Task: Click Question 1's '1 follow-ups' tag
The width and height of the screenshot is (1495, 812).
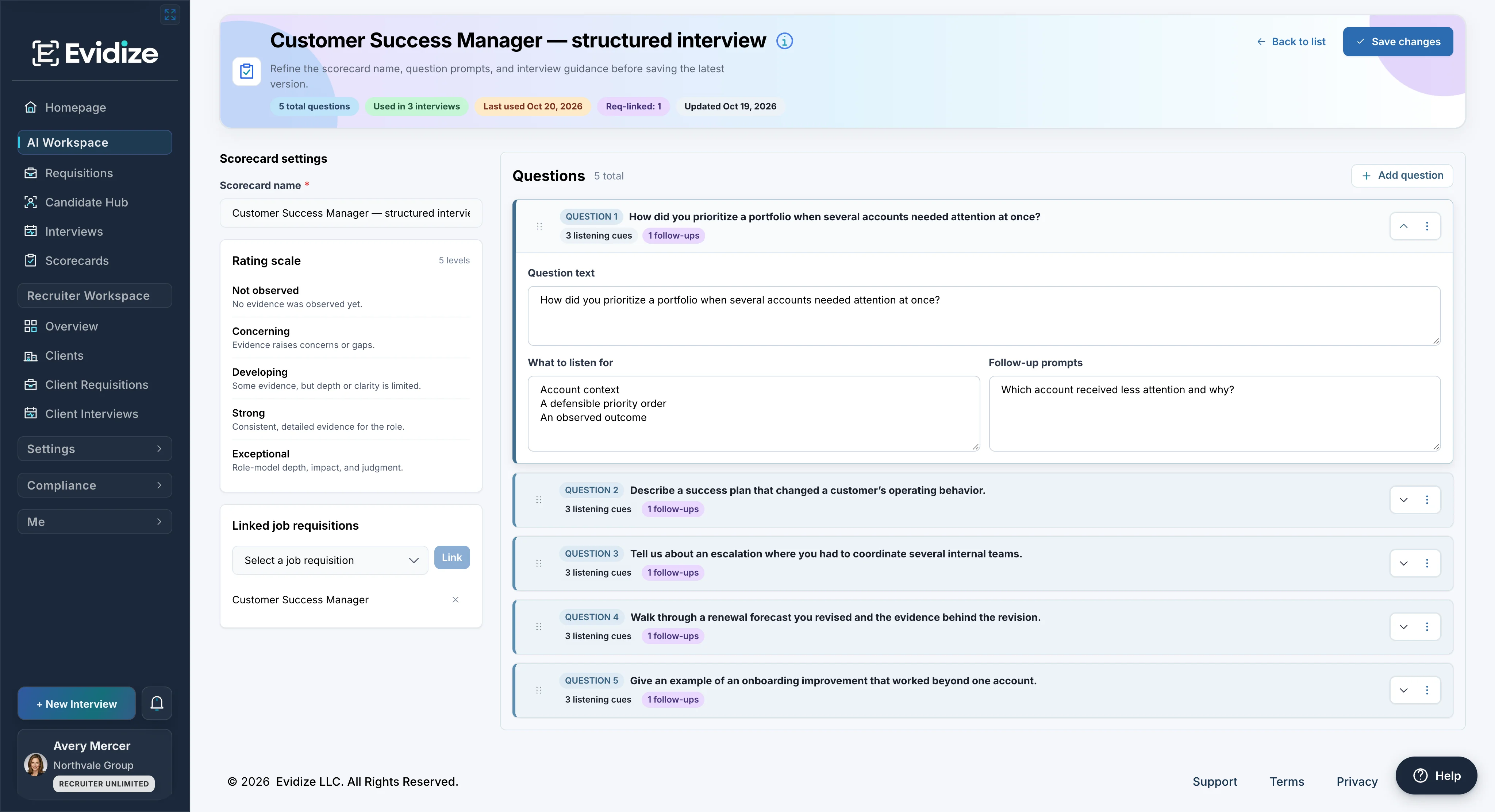Action: pyautogui.click(x=673, y=236)
